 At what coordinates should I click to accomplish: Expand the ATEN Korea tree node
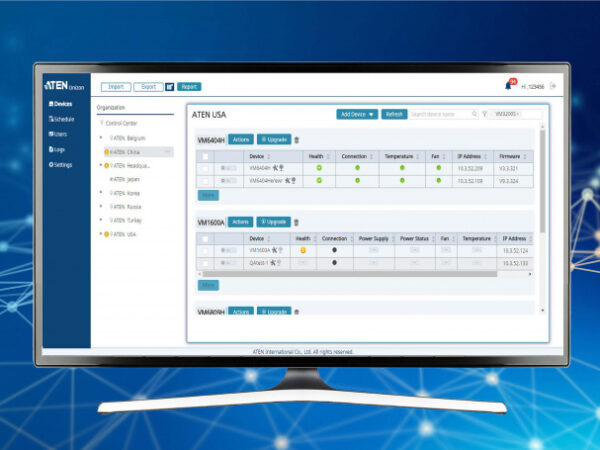click(x=101, y=192)
